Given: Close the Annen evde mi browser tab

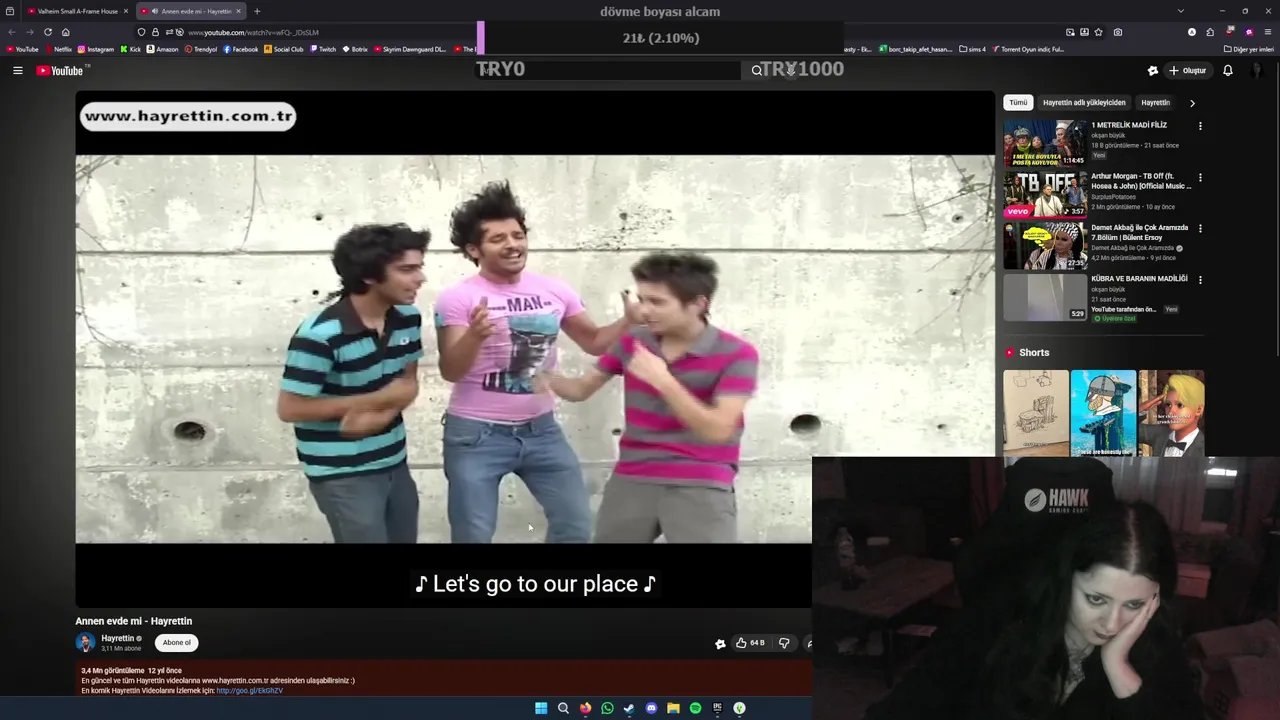Looking at the screenshot, I should coord(238,11).
